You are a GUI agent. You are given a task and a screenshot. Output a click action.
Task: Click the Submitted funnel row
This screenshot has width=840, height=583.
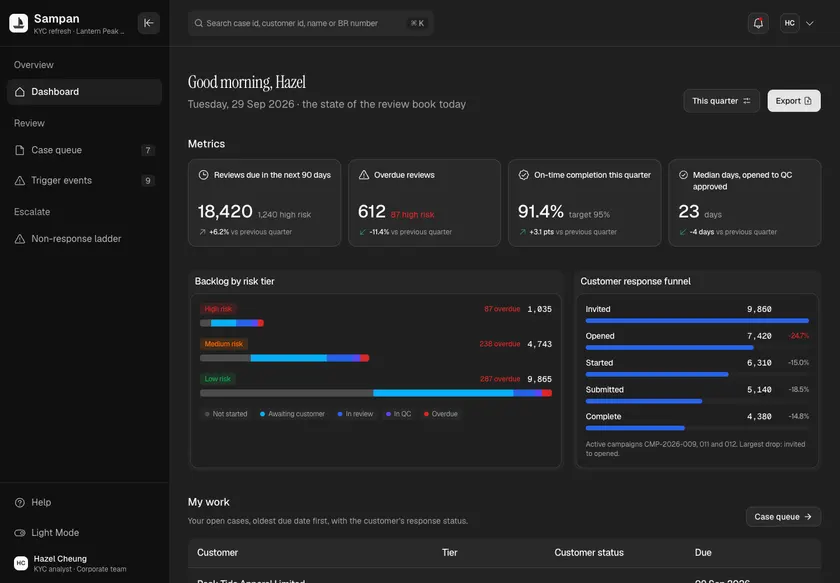click(x=697, y=394)
